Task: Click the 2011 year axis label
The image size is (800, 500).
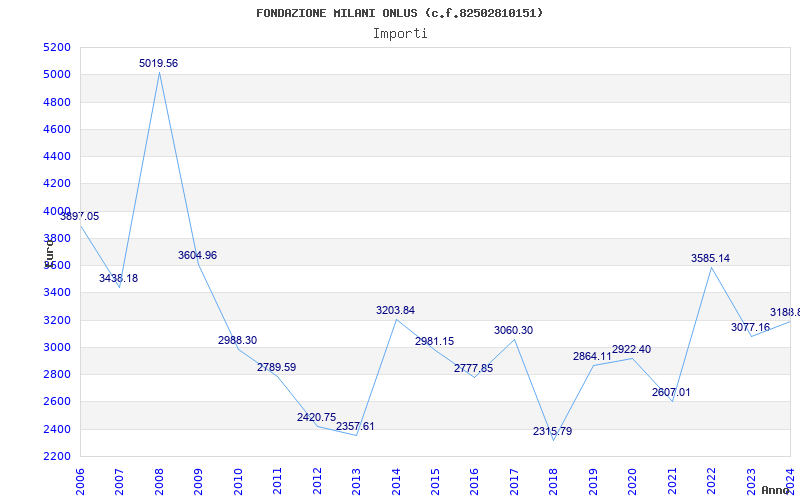Action: tap(277, 482)
